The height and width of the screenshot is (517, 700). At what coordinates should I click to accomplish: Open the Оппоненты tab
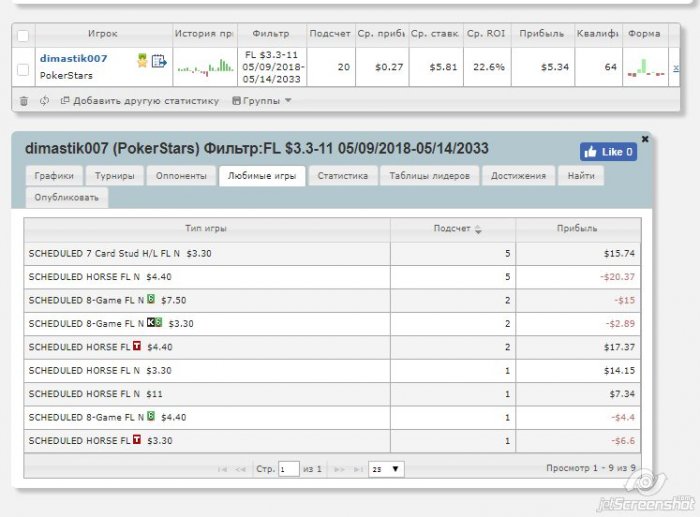coord(181,176)
